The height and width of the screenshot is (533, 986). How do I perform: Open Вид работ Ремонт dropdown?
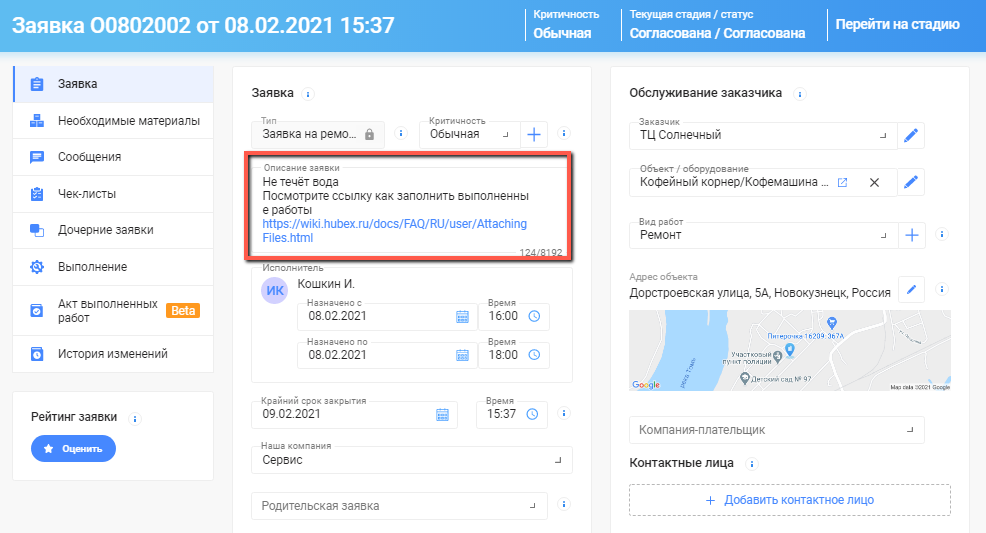tap(763, 235)
